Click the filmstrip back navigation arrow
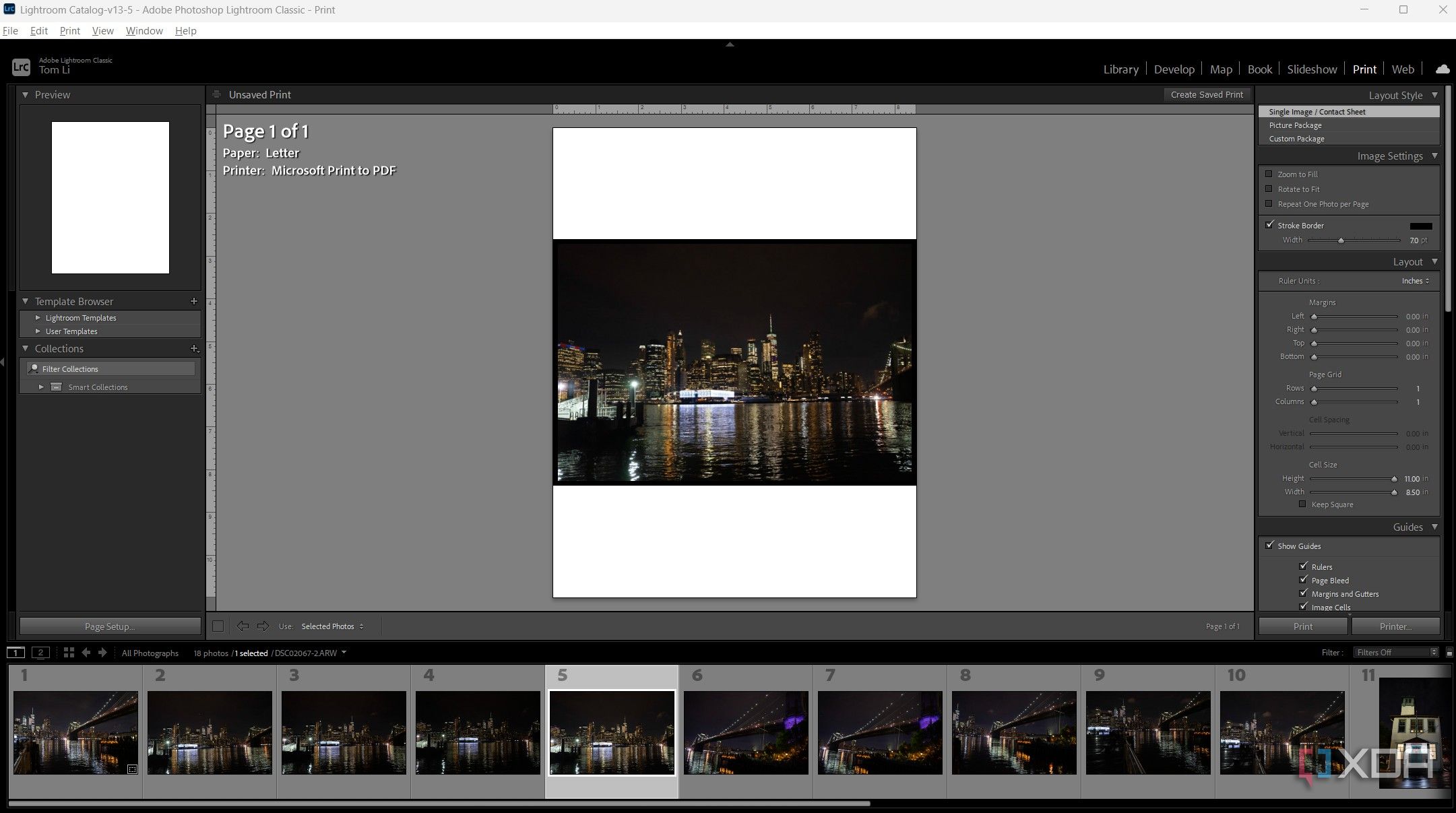The height and width of the screenshot is (813, 1456). pyautogui.click(x=86, y=652)
